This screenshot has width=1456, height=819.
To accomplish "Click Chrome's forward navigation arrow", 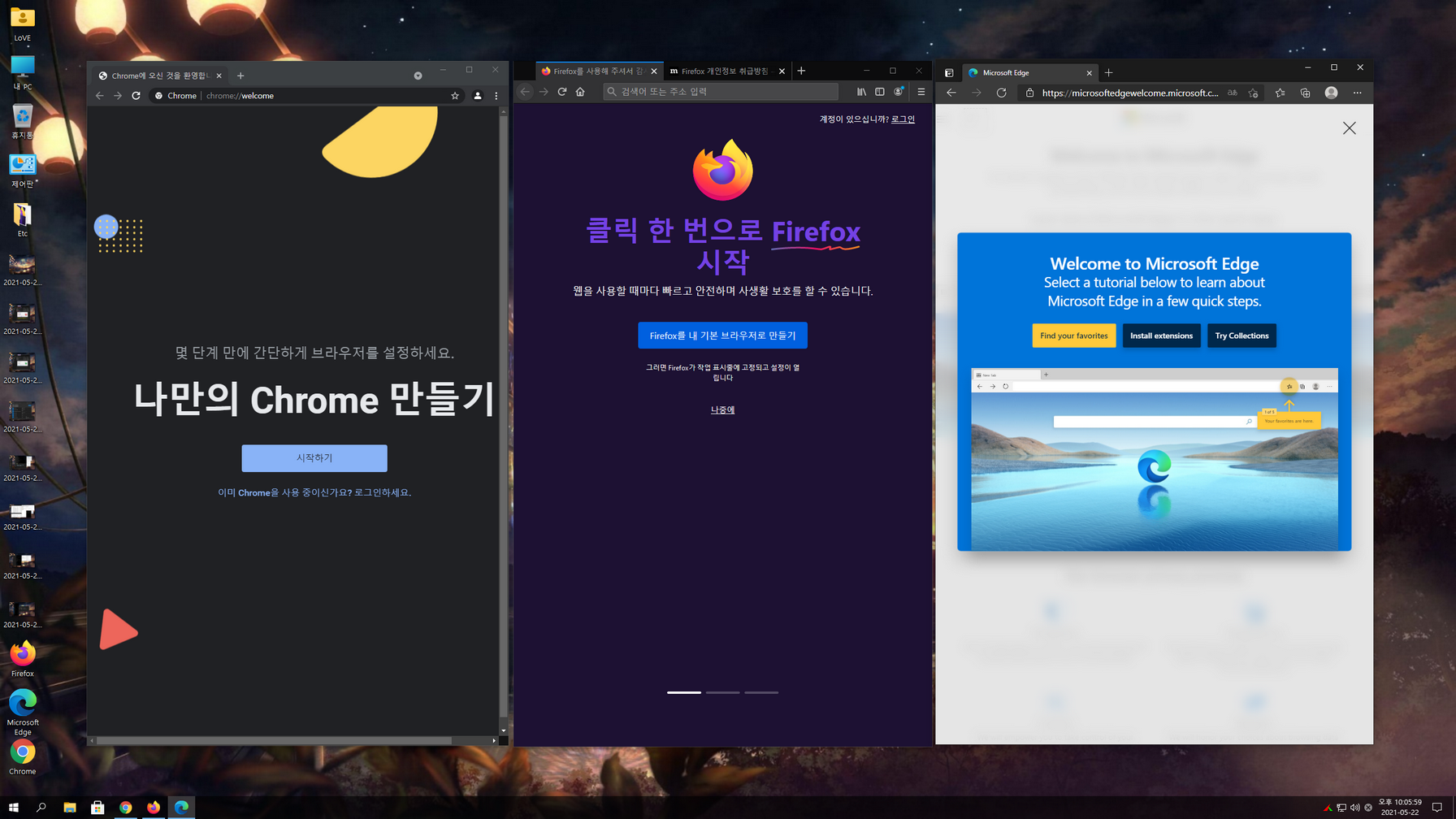I will (x=118, y=96).
